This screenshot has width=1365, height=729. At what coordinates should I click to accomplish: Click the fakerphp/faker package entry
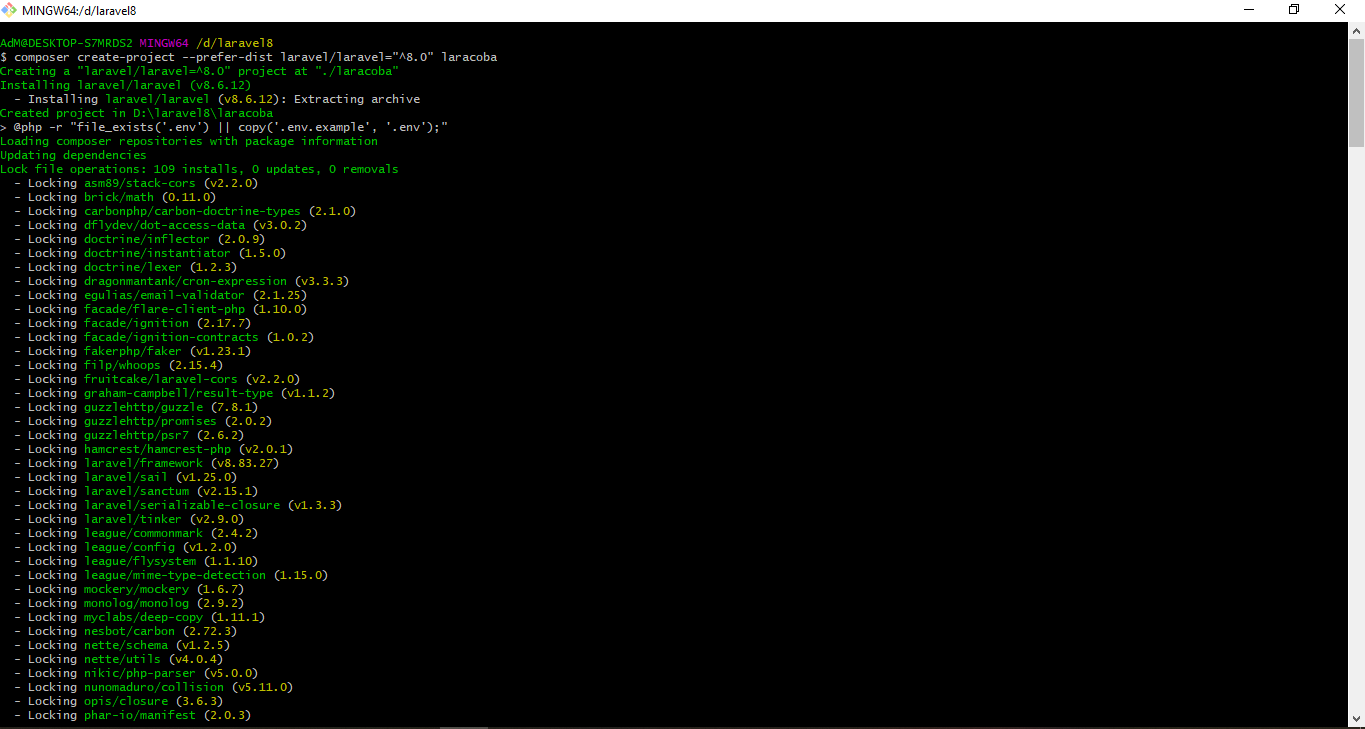pos(134,351)
